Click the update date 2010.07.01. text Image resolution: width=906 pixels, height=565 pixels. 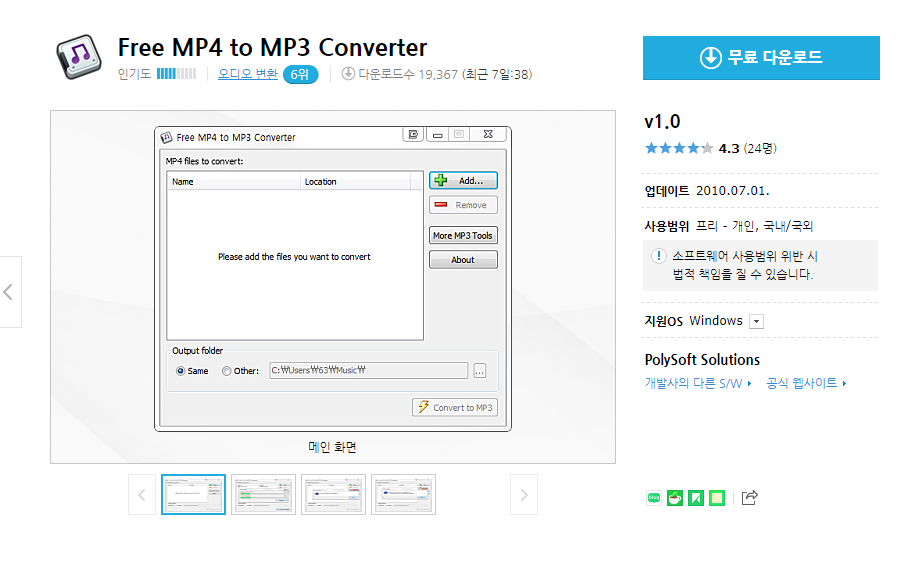pos(733,191)
